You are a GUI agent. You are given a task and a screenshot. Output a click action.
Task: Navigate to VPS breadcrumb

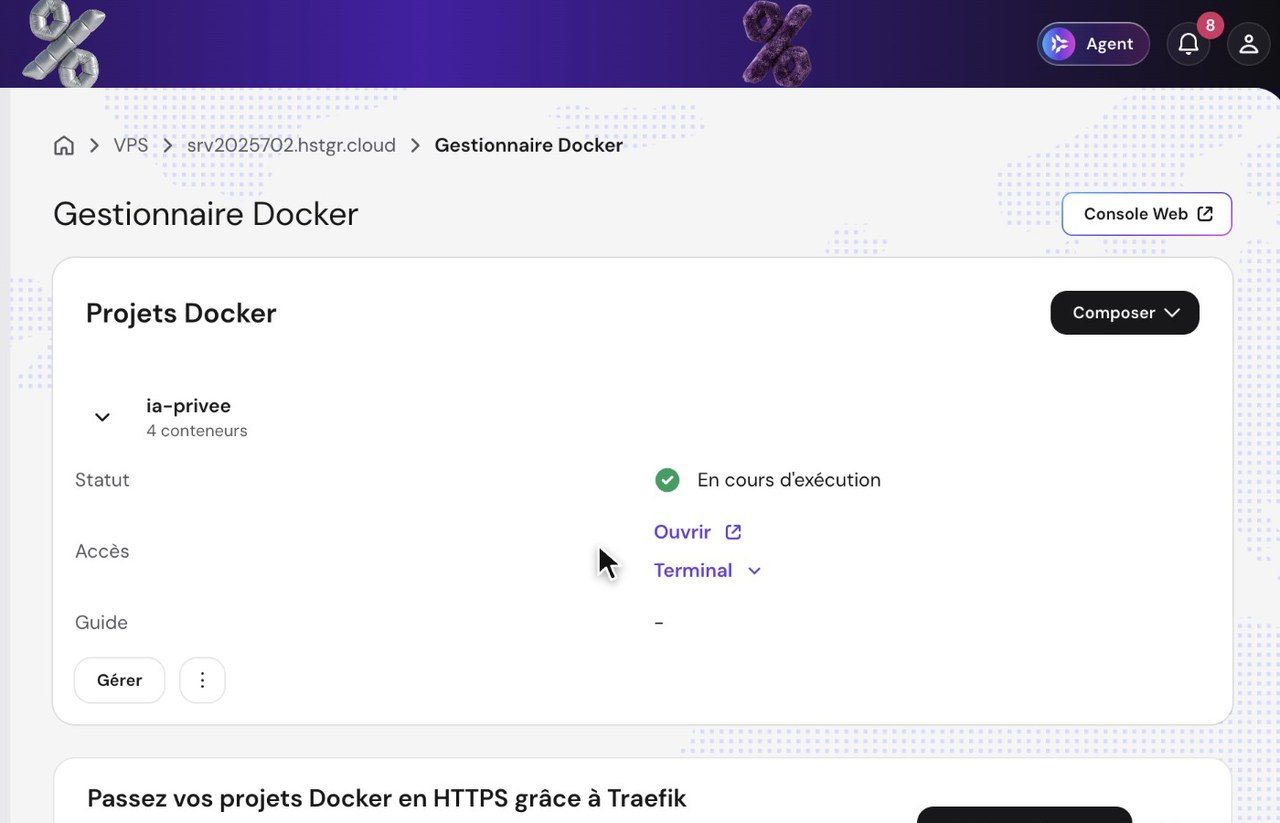pos(131,146)
